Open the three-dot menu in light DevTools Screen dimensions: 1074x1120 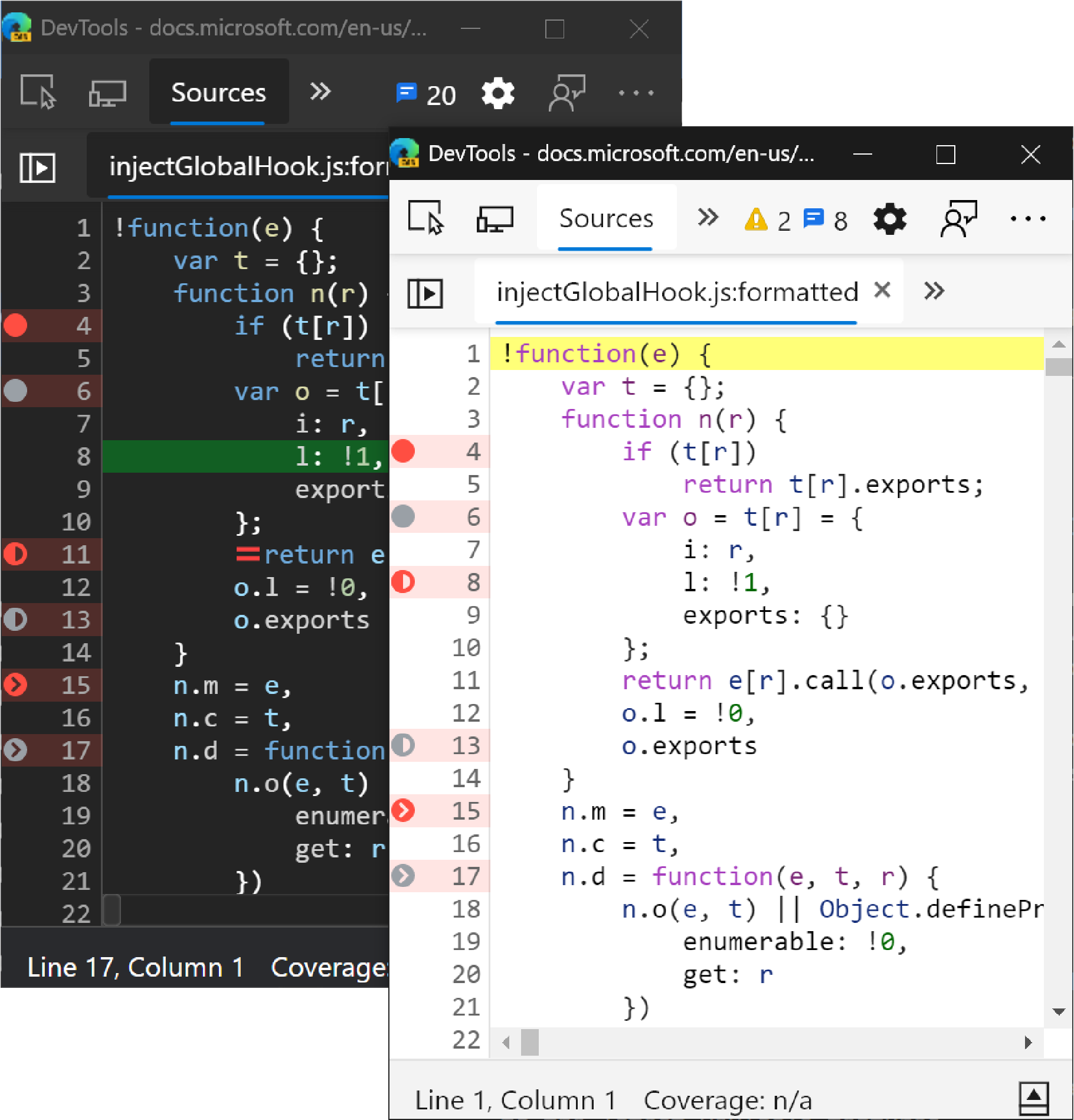pos(1027,218)
